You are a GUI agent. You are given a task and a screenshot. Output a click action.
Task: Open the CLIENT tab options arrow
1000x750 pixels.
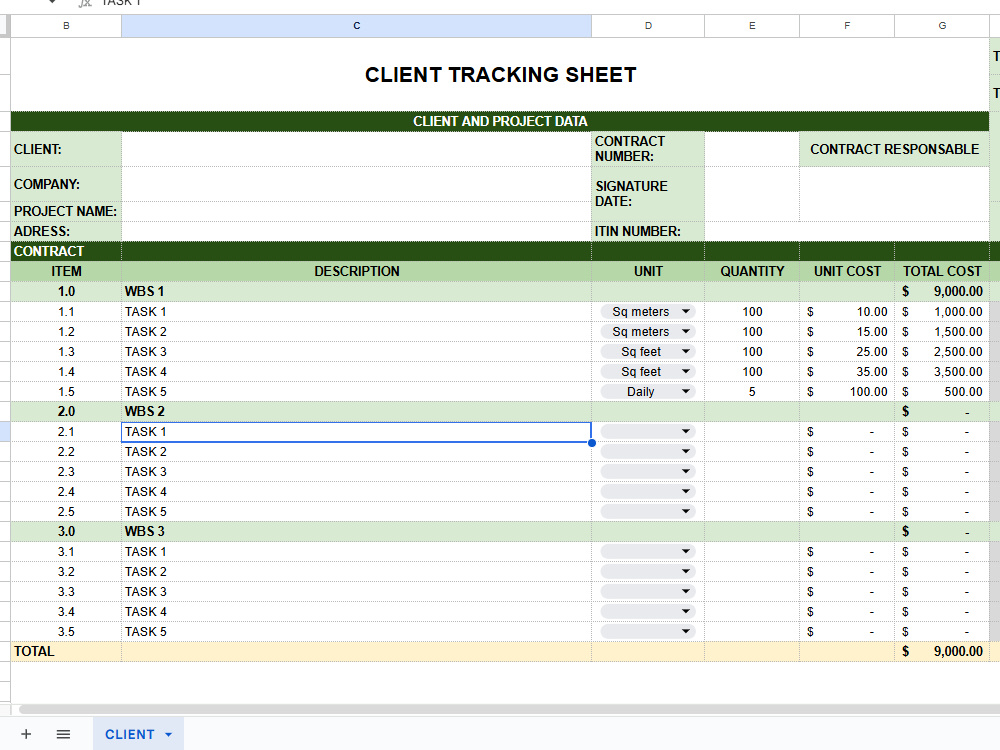pyautogui.click(x=168, y=735)
